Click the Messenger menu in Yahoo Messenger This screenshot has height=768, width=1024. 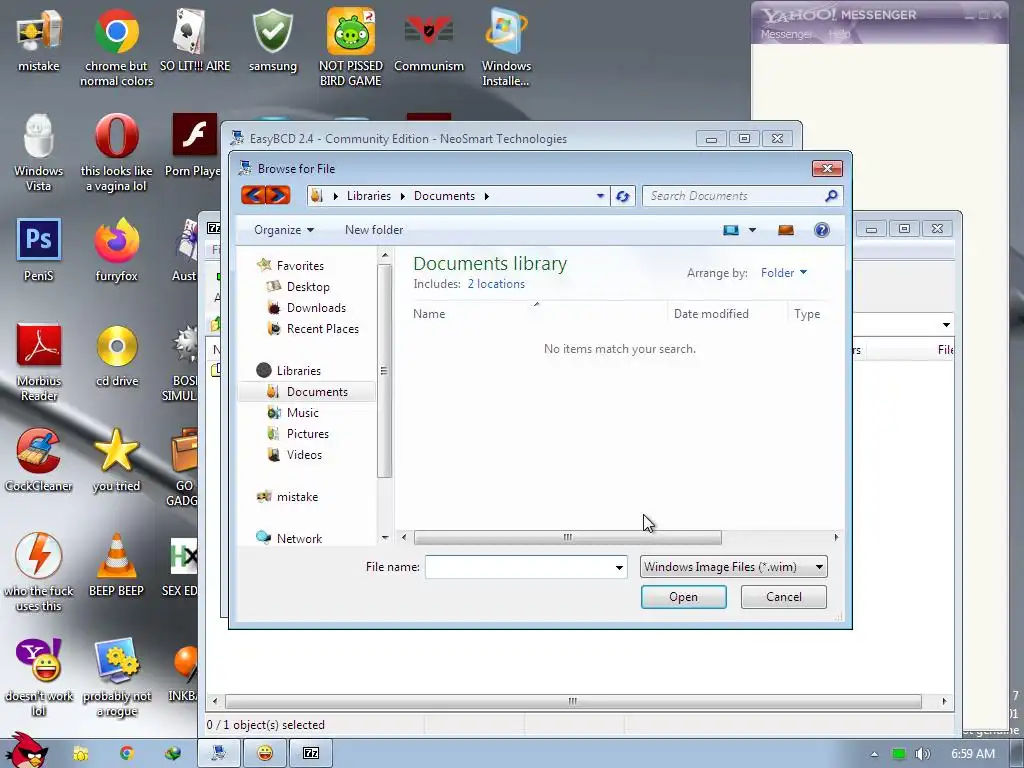pyautogui.click(x=786, y=34)
